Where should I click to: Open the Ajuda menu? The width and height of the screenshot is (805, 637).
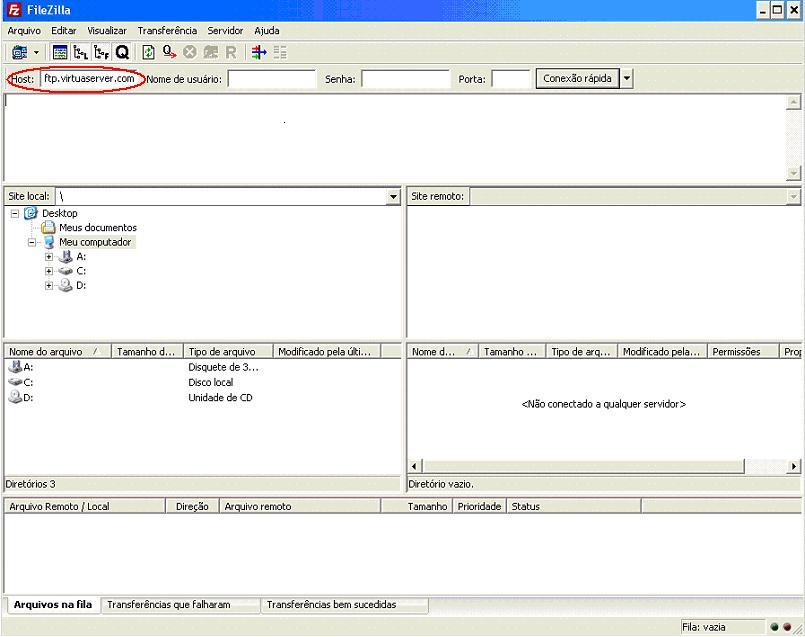click(267, 31)
